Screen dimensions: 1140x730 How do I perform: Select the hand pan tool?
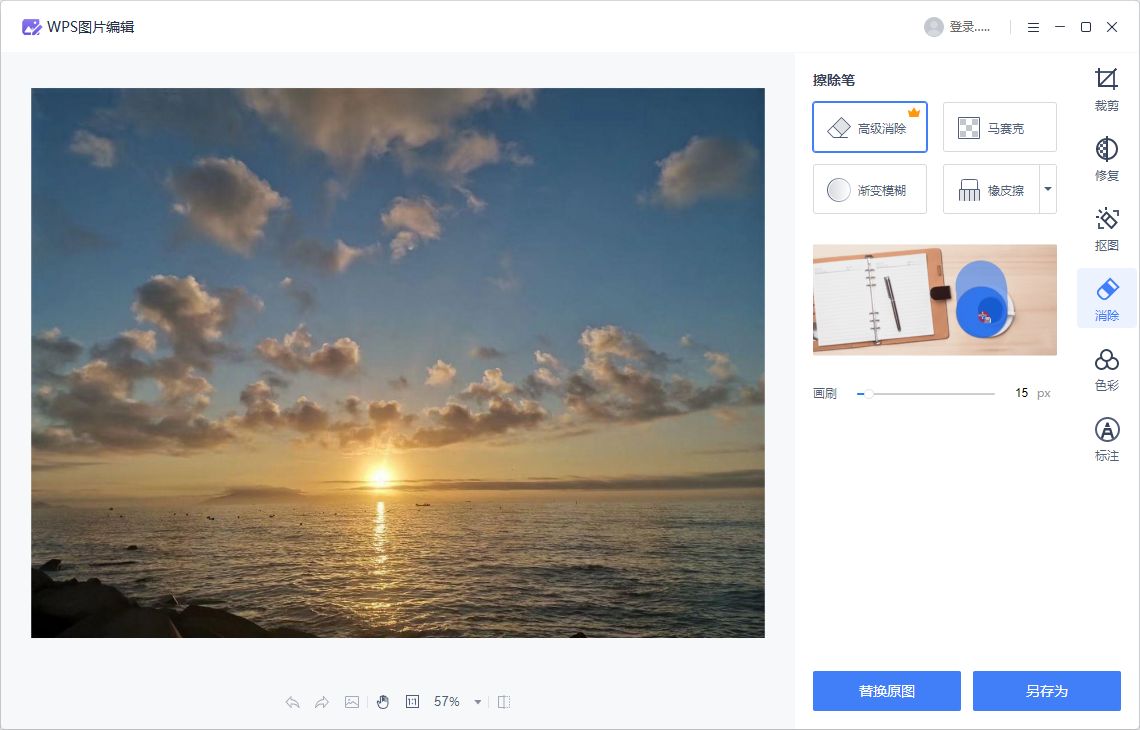point(382,702)
